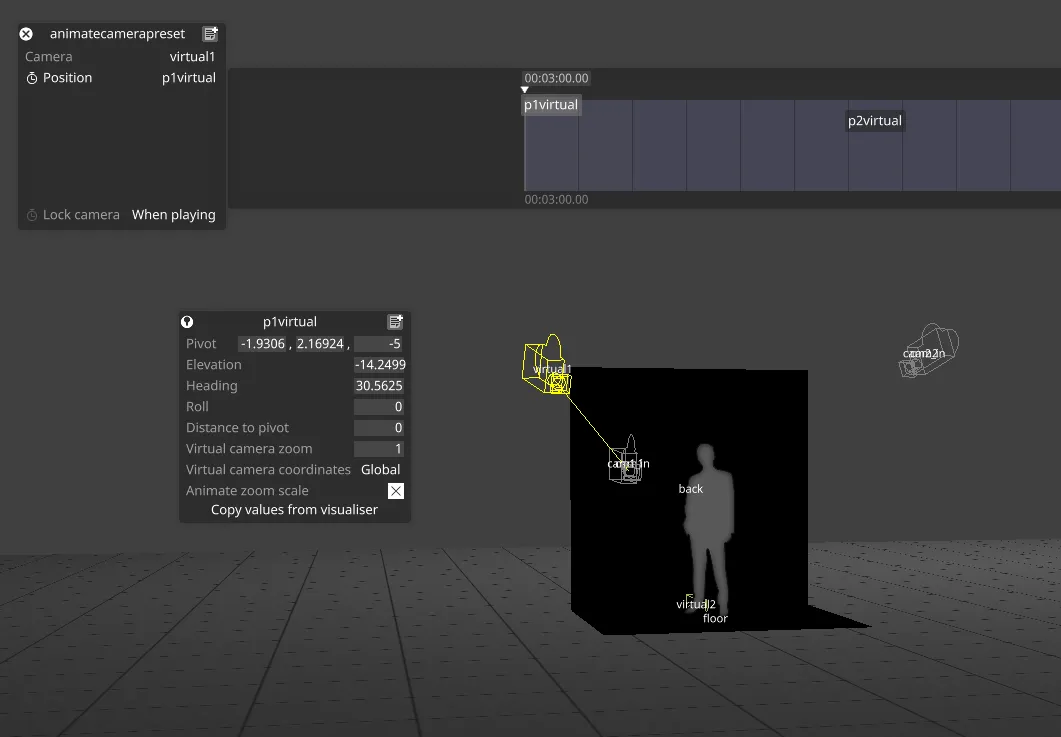Click the playhead marker at 00:03:00:00
The width and height of the screenshot is (1061, 737).
[524, 89]
